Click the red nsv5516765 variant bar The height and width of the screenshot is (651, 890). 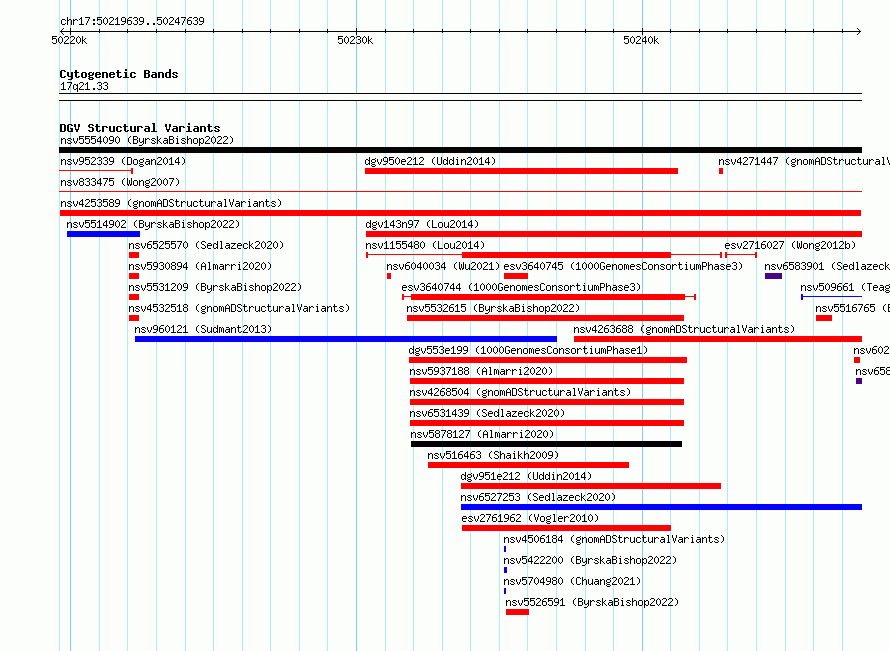point(824,318)
